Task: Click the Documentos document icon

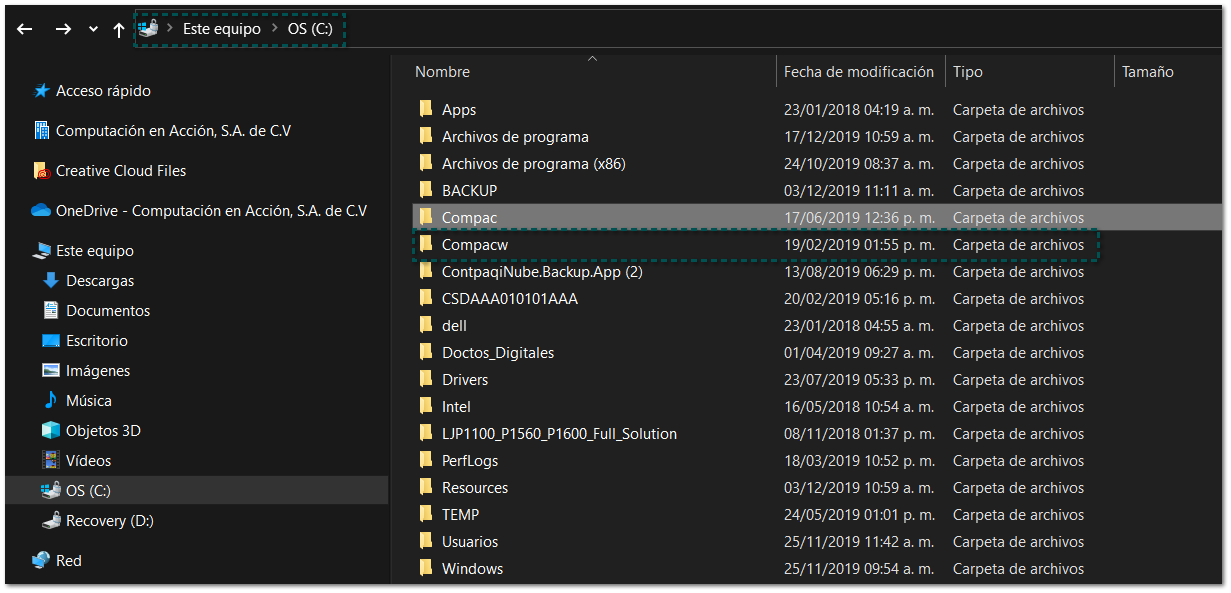Action: (51, 311)
